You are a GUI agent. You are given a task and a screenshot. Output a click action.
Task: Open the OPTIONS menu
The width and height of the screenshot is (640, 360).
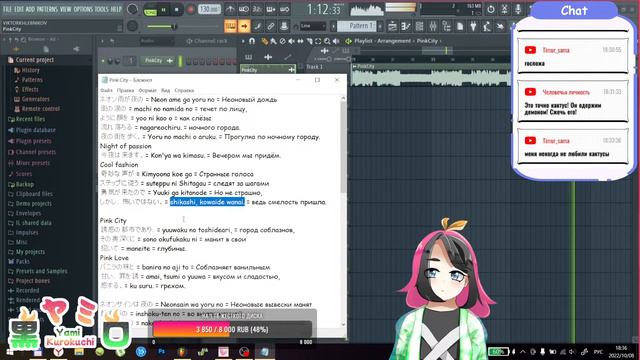(x=83, y=9)
